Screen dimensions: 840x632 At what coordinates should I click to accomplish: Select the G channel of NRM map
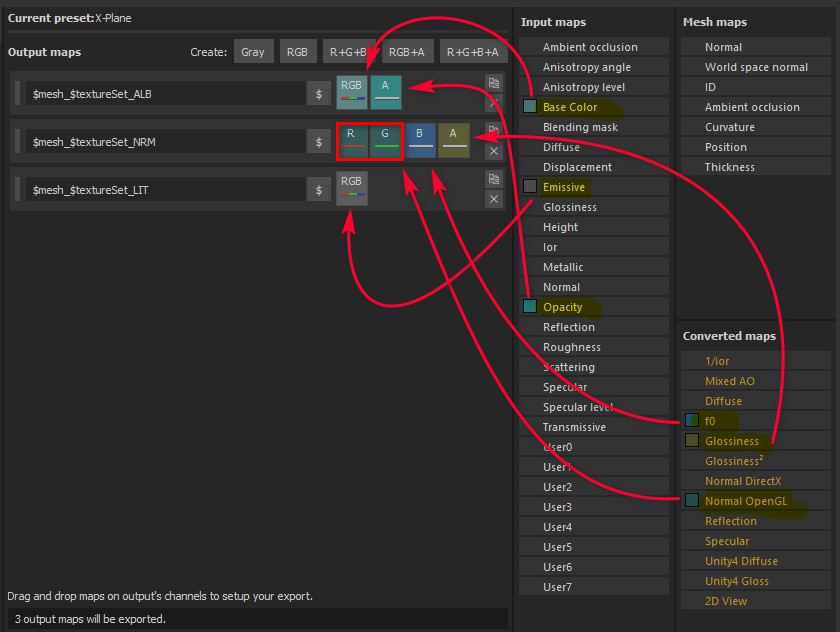point(386,140)
